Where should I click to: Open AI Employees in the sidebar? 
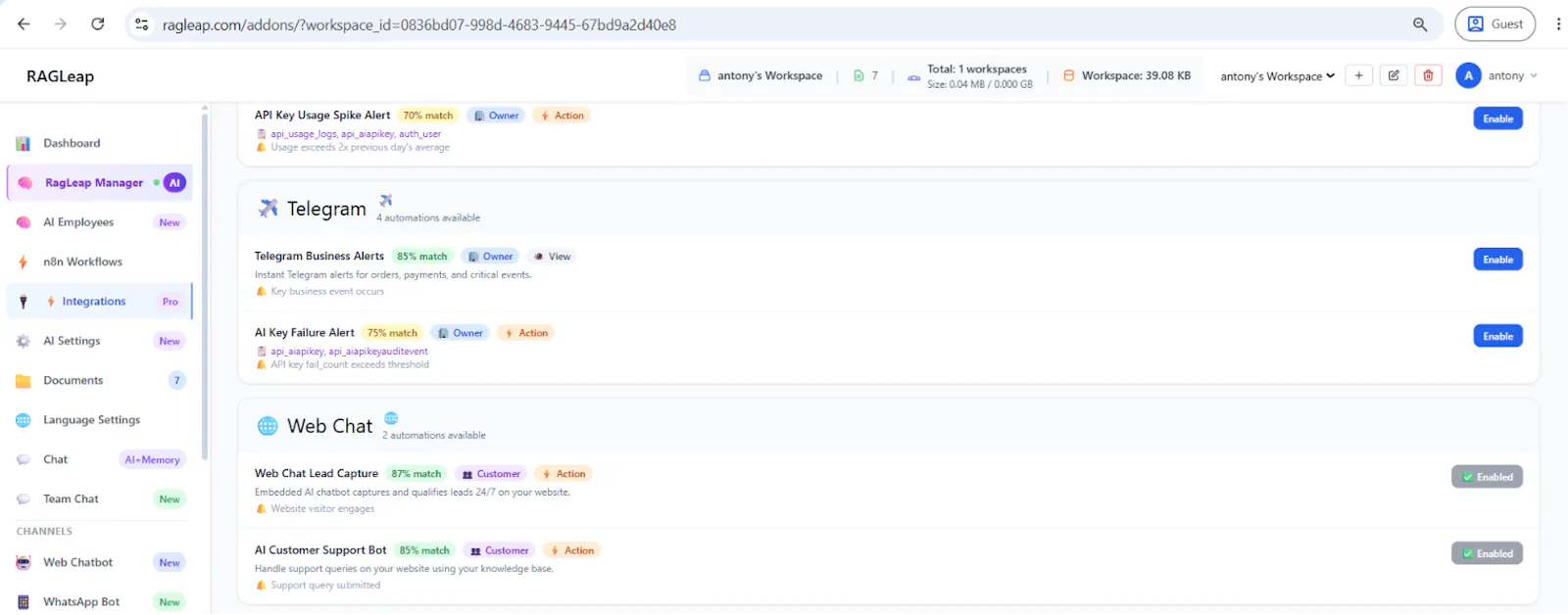[100, 222]
